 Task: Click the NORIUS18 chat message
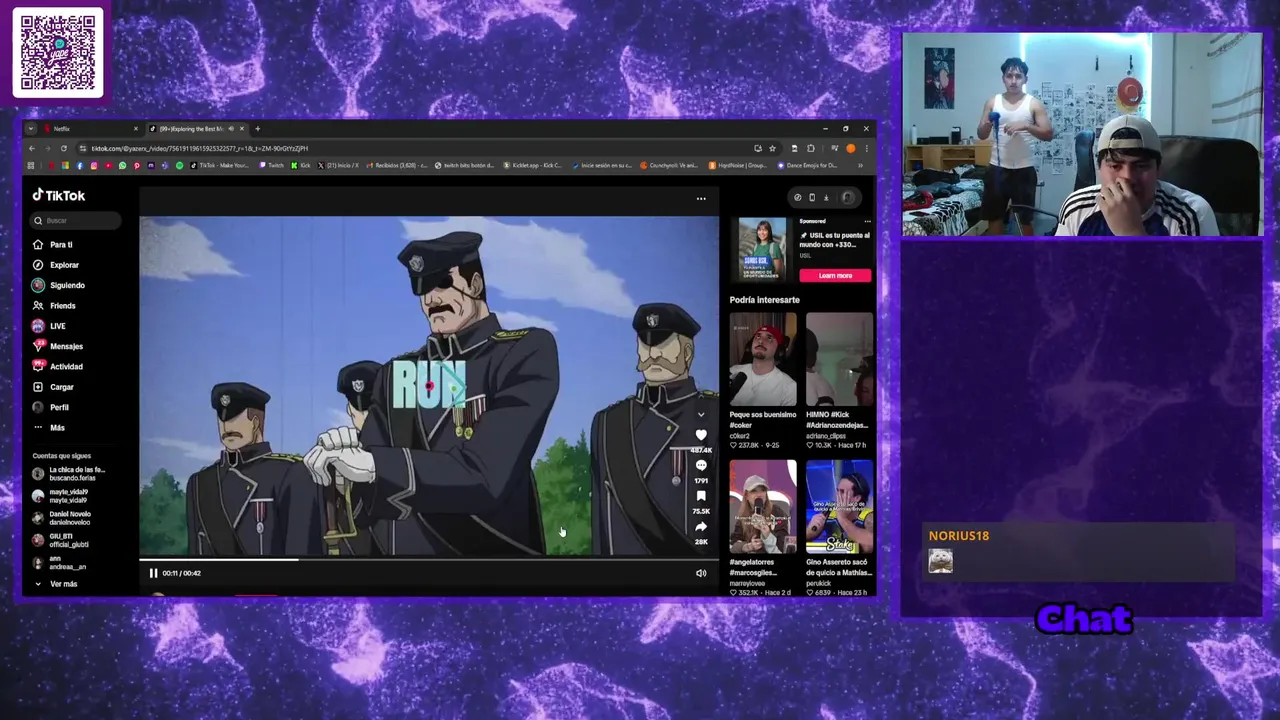pos(1079,552)
